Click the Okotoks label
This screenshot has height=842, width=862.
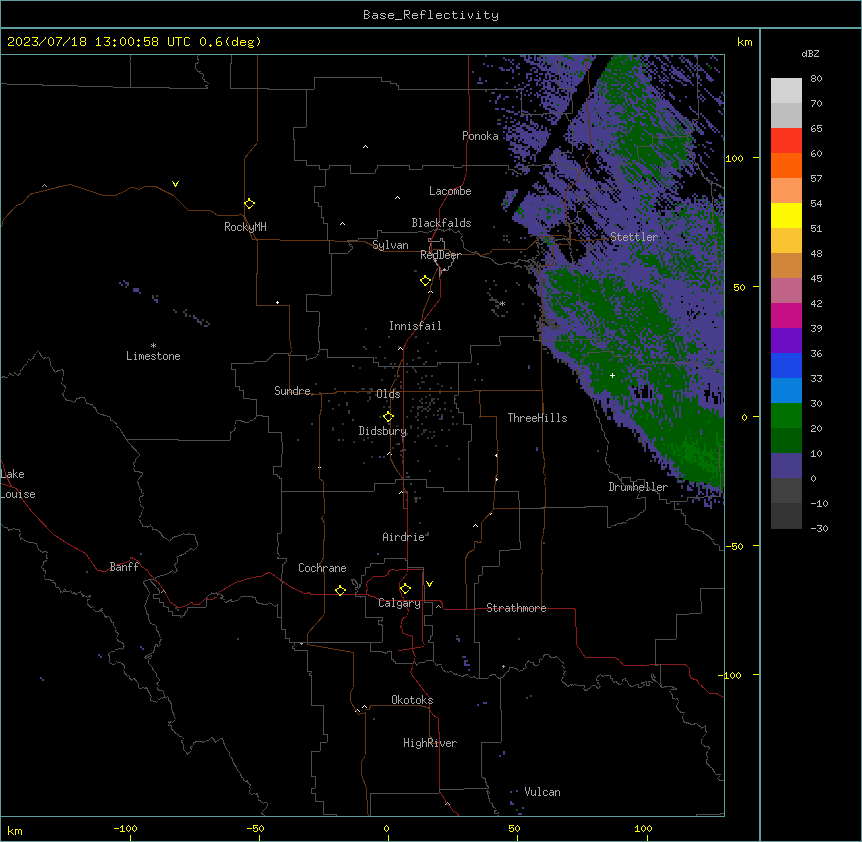[x=412, y=700]
